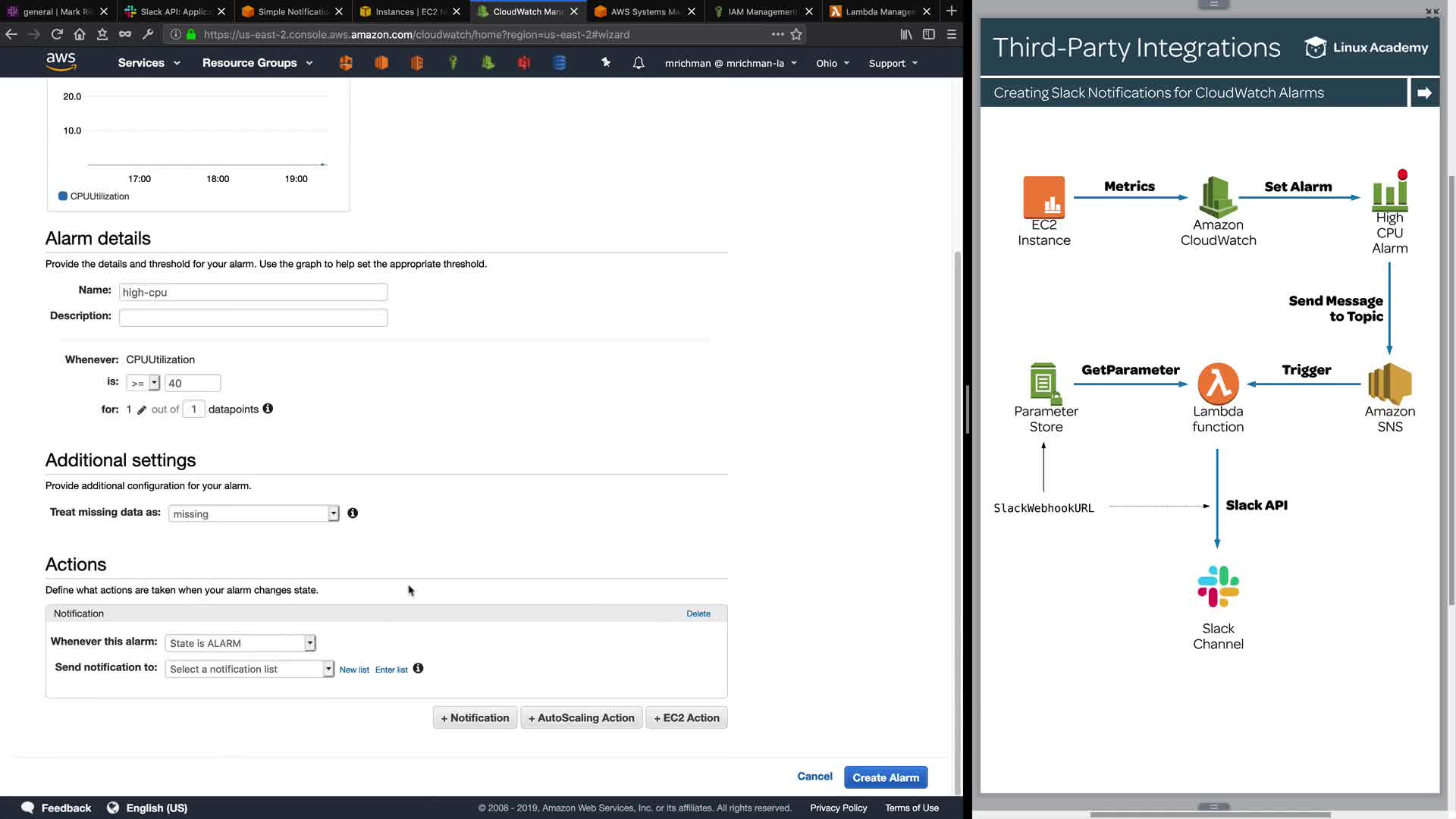Expand the State is ALARM dropdown
This screenshot has height=819, width=1456.
pyautogui.click(x=240, y=643)
